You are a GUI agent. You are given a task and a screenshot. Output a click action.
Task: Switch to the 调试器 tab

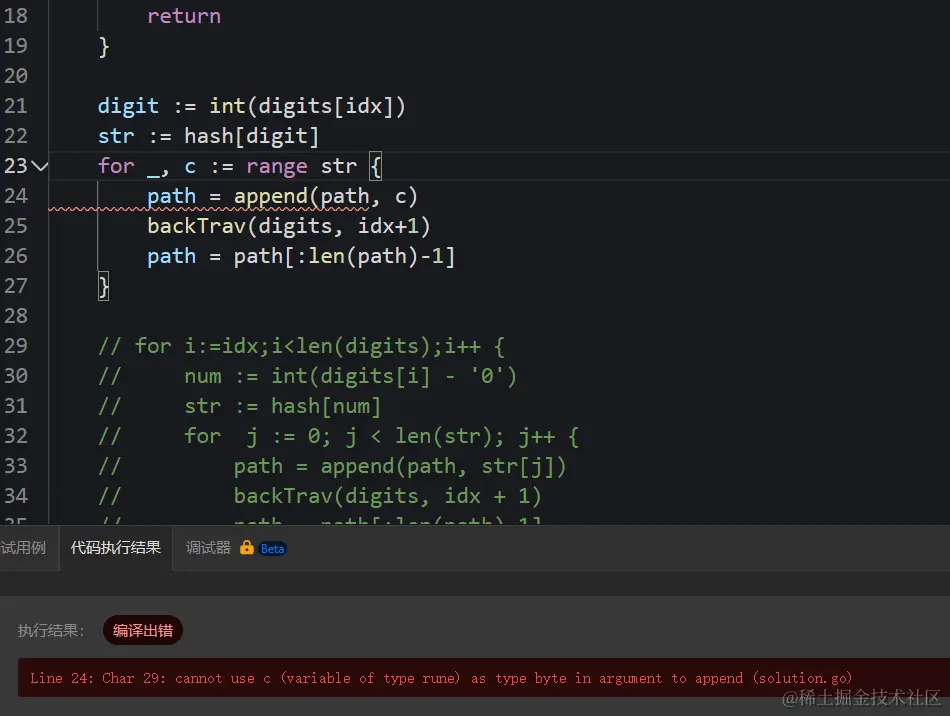(x=208, y=548)
